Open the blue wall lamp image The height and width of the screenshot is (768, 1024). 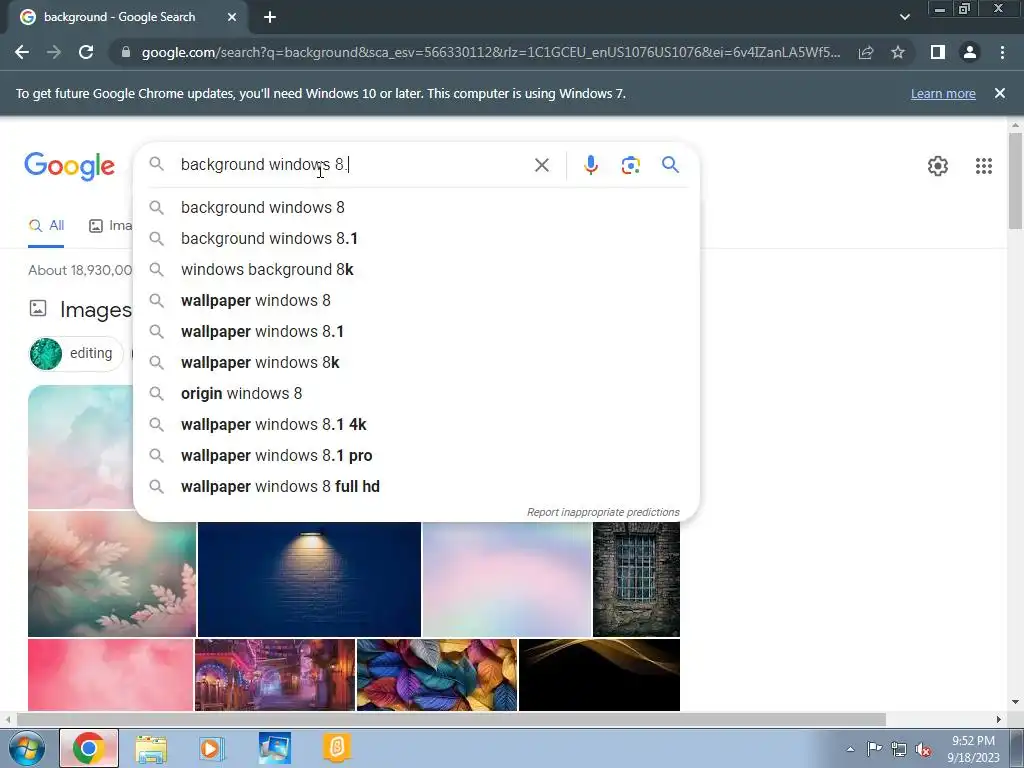pyautogui.click(x=310, y=579)
